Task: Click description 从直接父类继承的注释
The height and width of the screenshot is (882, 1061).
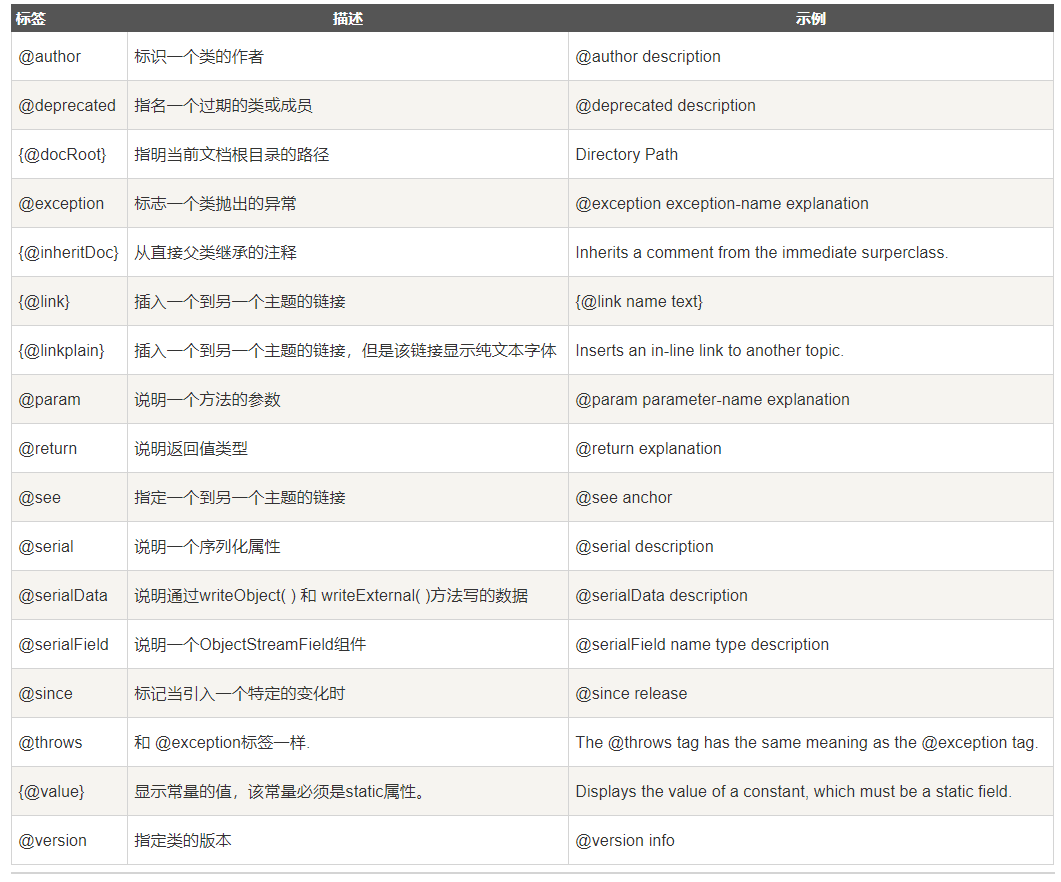Action: point(215,252)
